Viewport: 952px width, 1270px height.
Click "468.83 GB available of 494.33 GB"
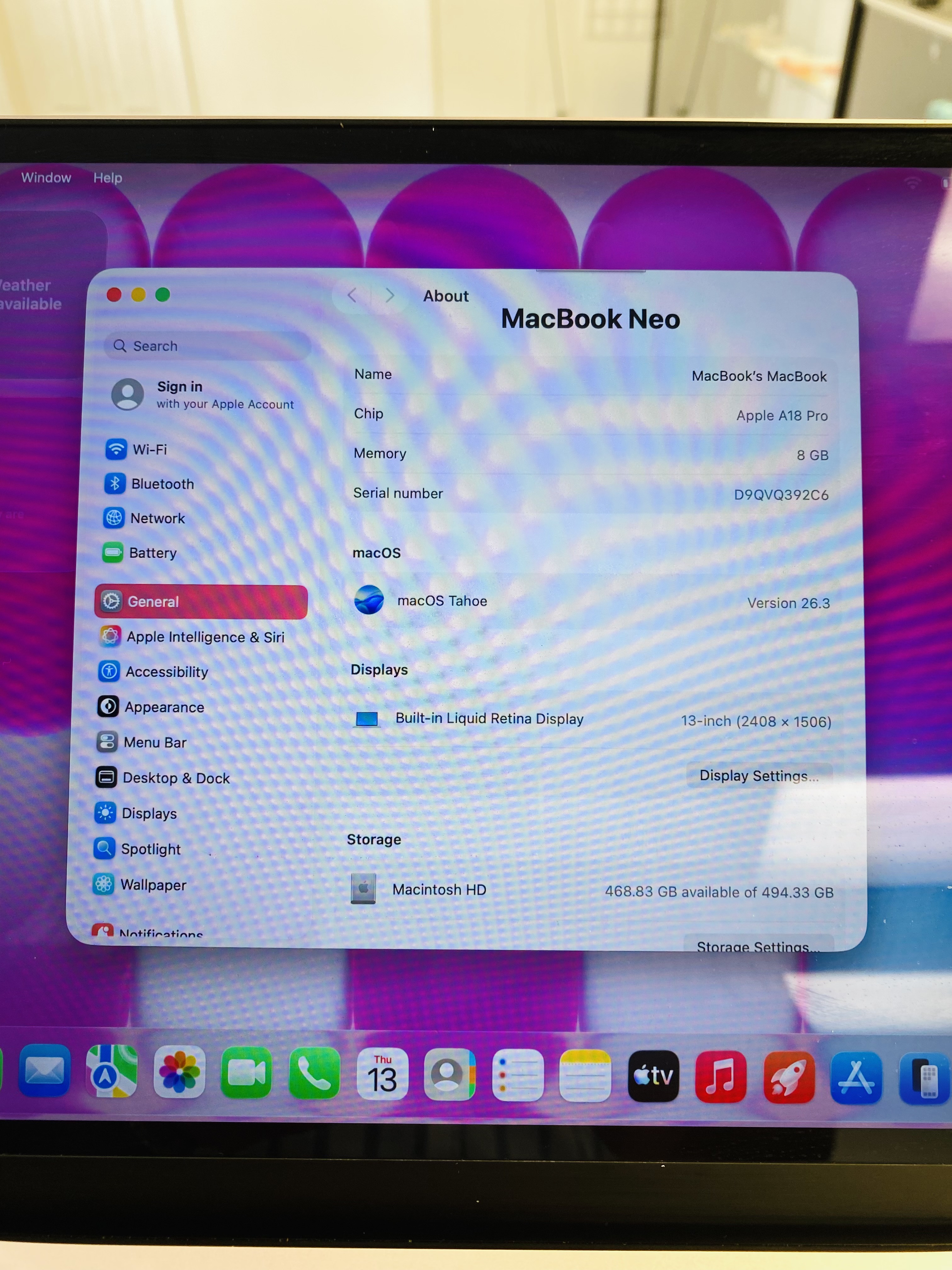pyautogui.click(x=719, y=892)
